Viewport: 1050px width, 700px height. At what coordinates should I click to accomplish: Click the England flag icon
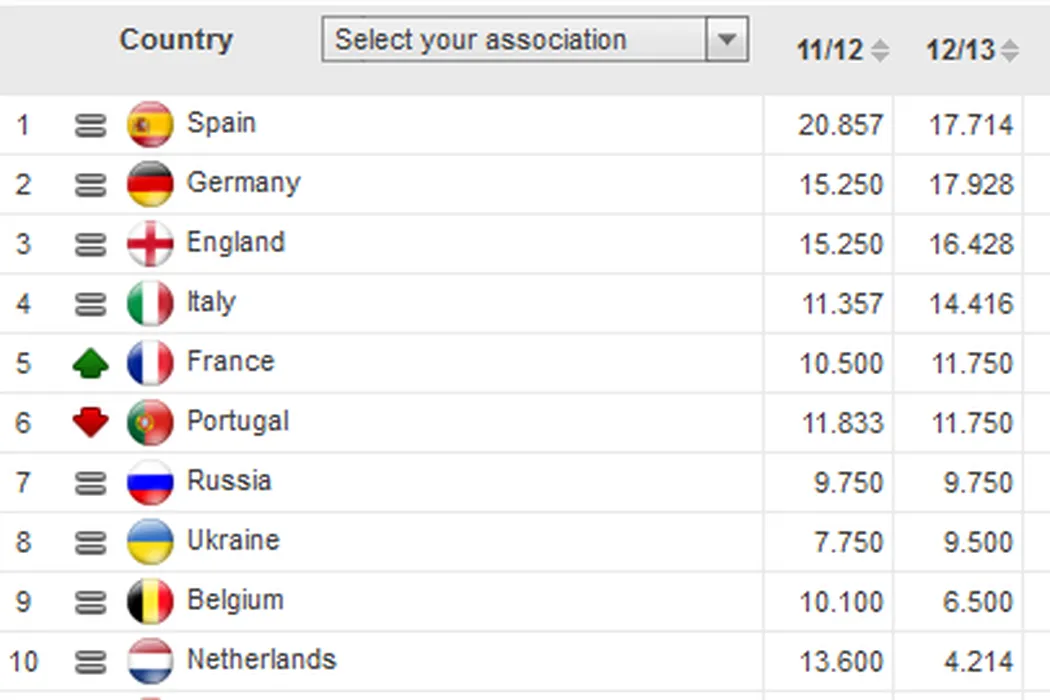pos(150,244)
